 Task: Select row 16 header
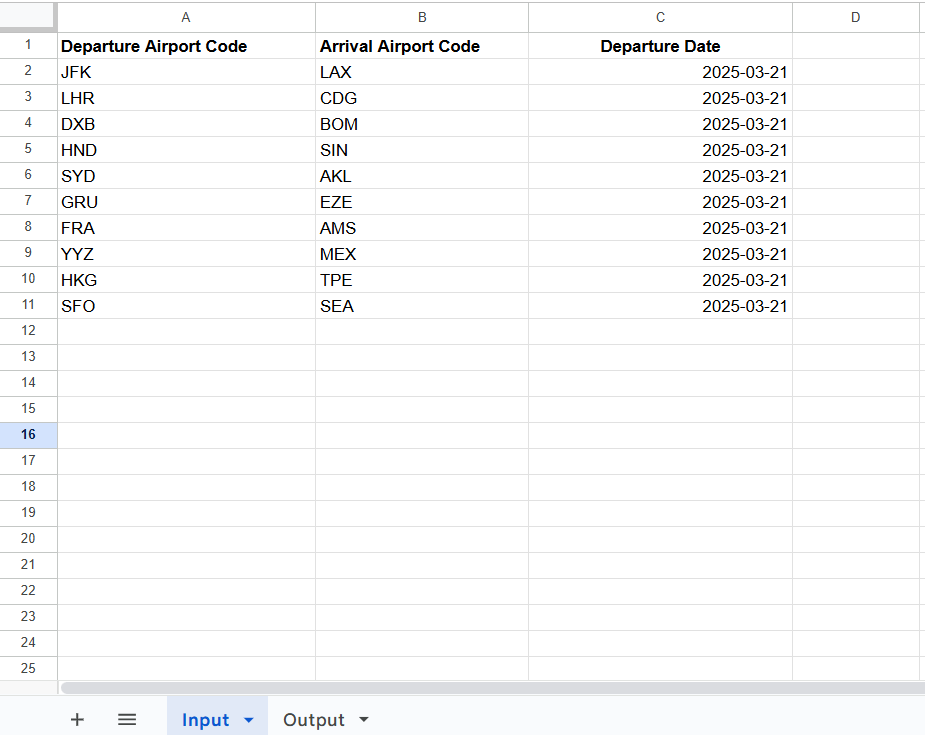click(x=28, y=435)
